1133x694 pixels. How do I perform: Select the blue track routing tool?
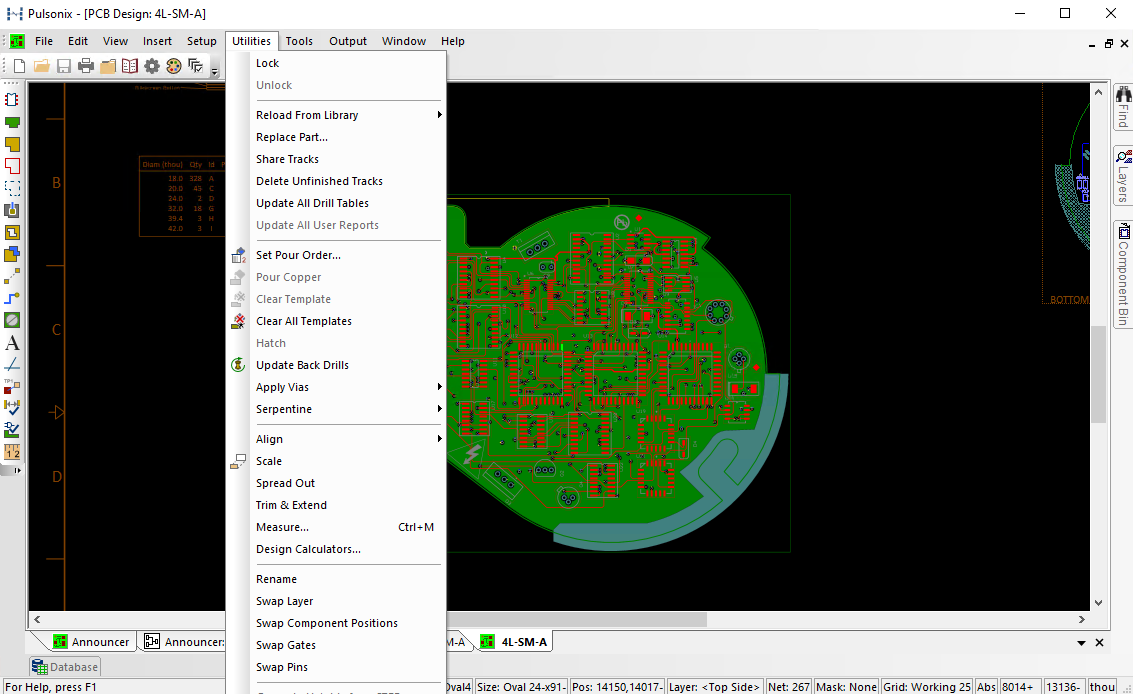pyautogui.click(x=12, y=298)
